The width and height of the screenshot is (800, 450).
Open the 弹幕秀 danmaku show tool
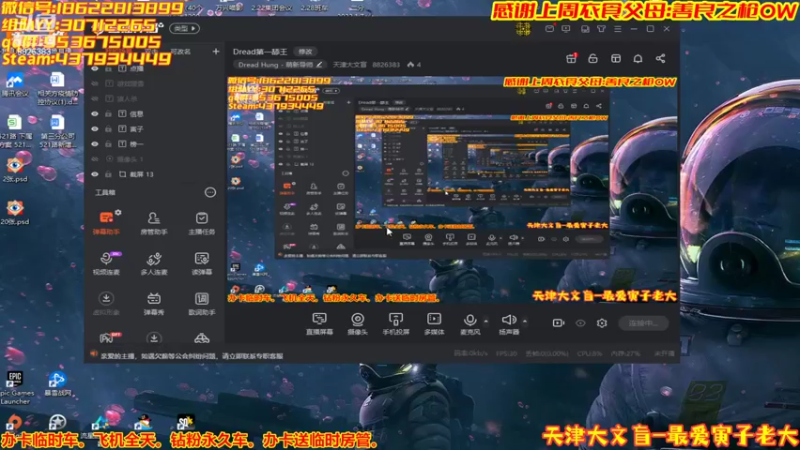coord(154,304)
